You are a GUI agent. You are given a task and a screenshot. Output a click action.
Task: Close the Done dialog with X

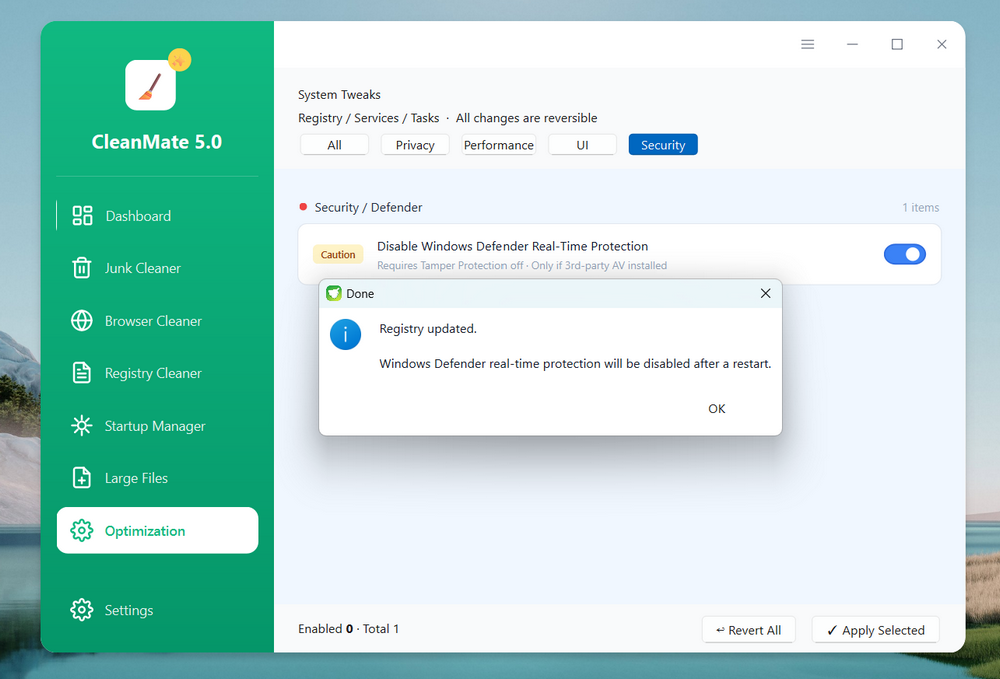(x=765, y=294)
